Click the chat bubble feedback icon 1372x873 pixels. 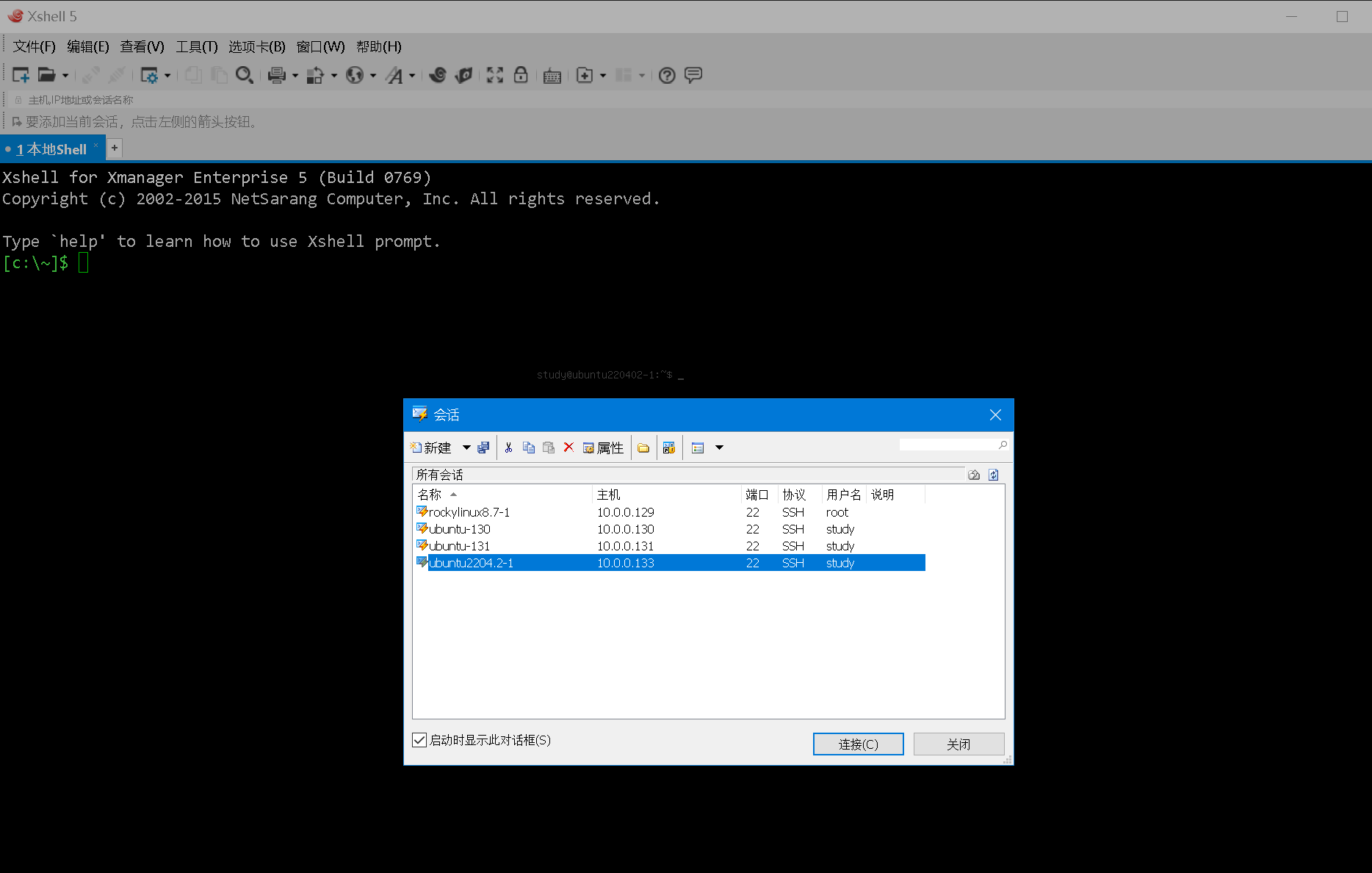click(693, 75)
